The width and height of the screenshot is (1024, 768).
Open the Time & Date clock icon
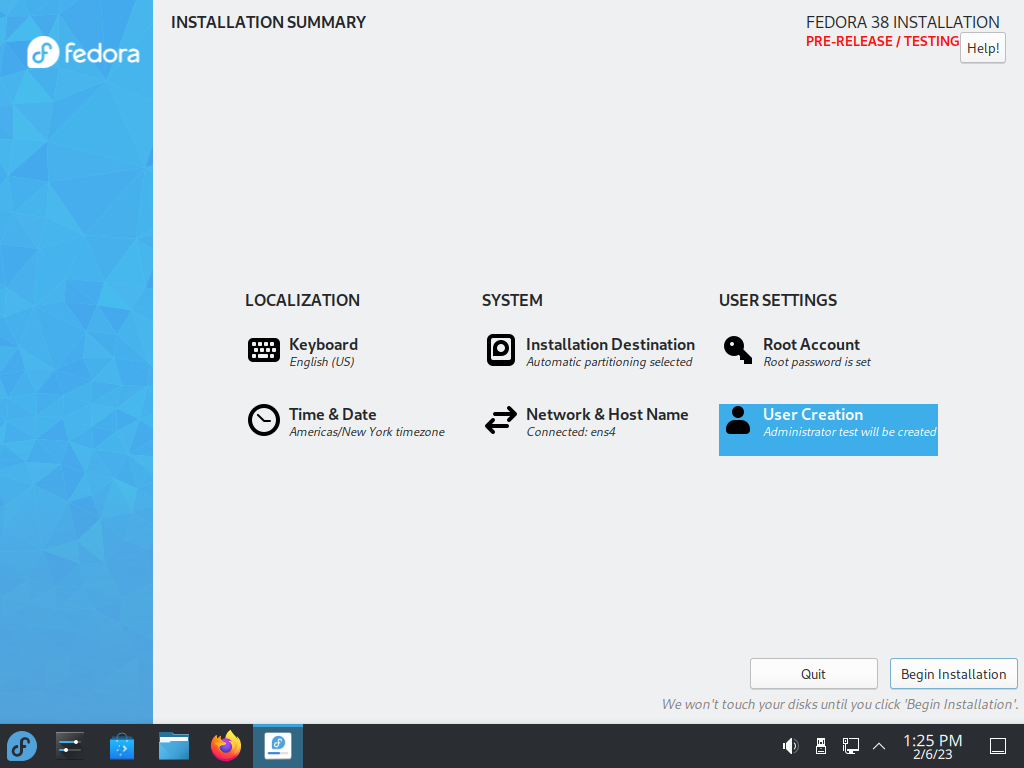264,420
